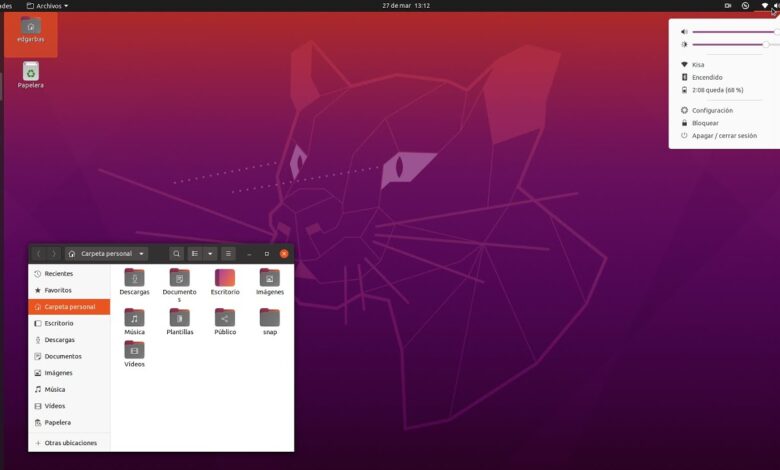Adjust the brightness slider in system menu

(736, 45)
